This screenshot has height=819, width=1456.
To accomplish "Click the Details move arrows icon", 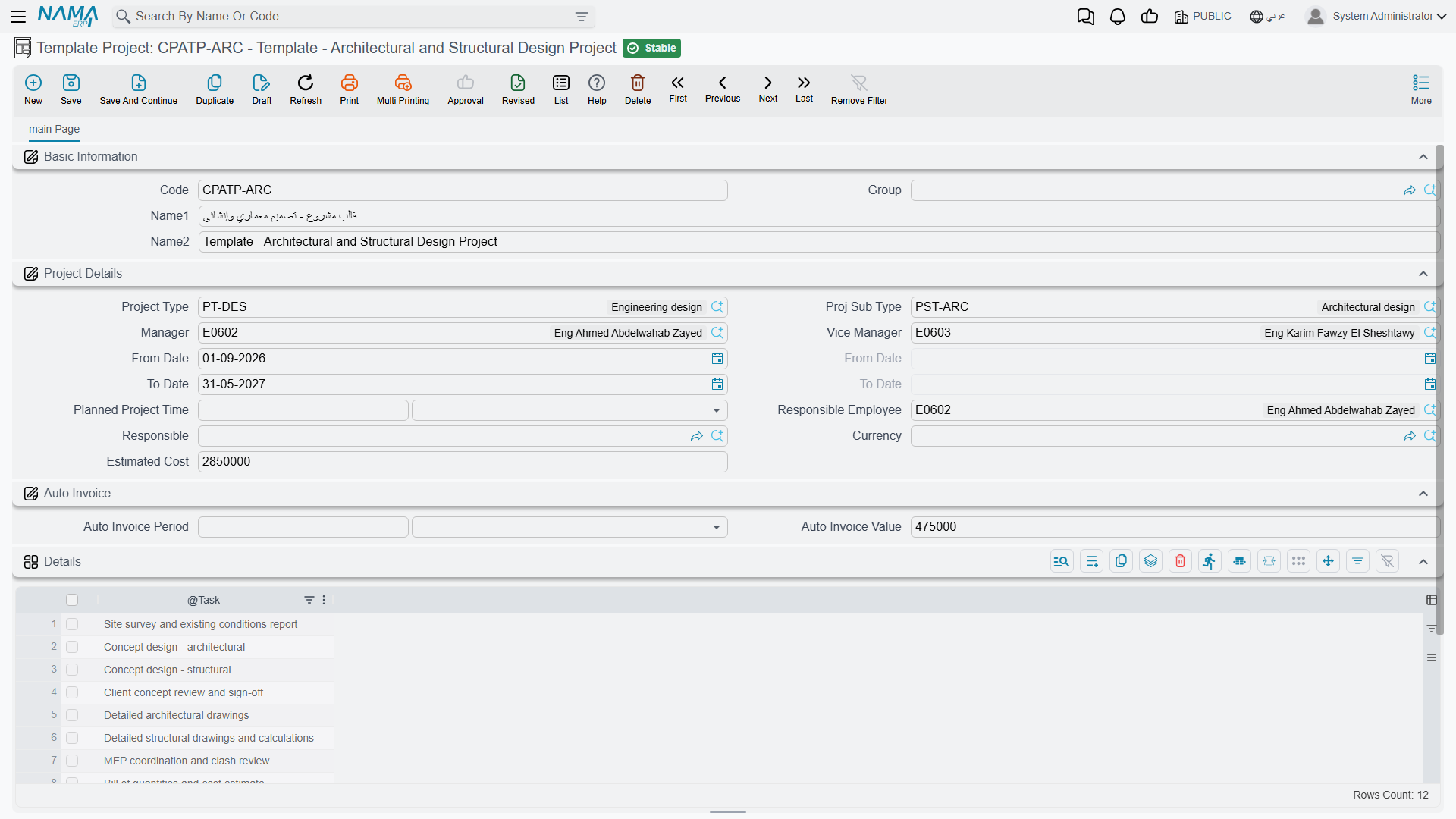I will click(x=1328, y=561).
